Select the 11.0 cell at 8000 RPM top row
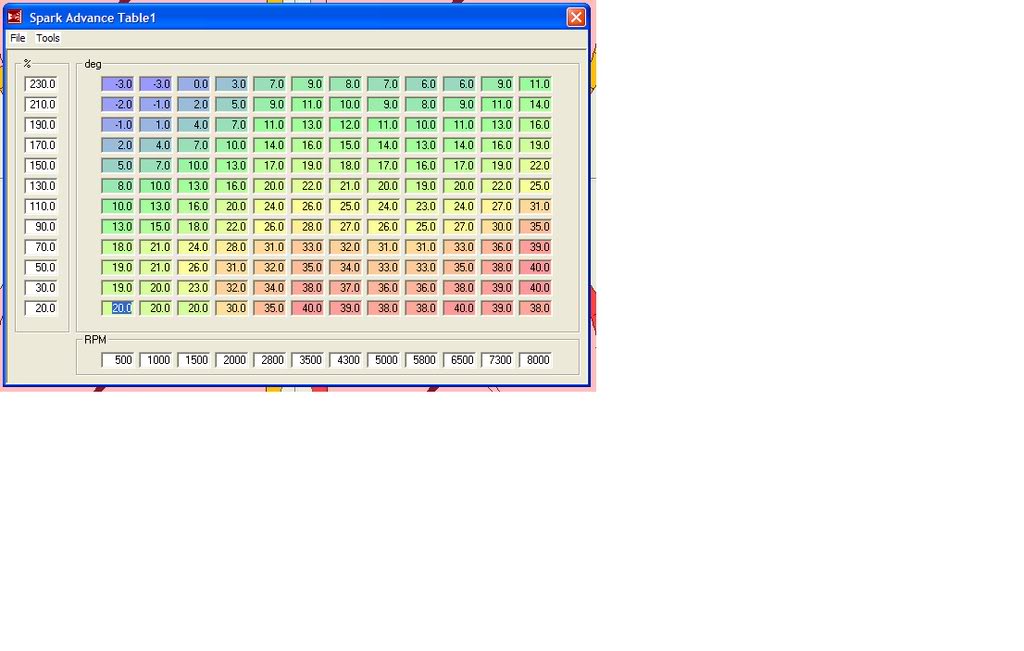The width and height of the screenshot is (1024, 651). (536, 83)
